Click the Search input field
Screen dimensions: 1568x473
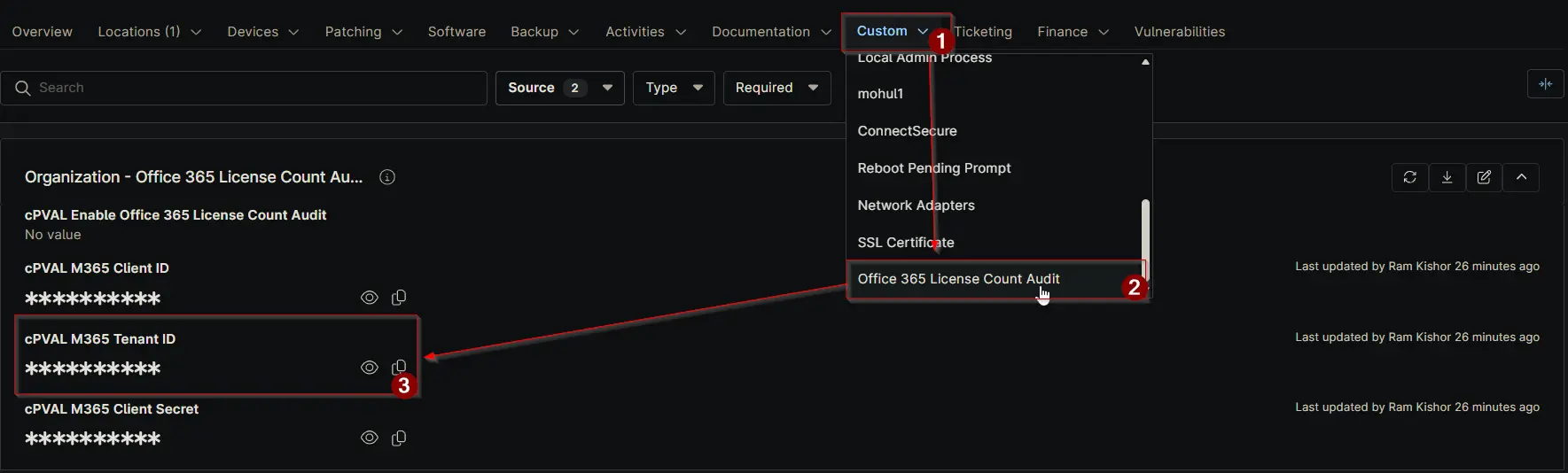[248, 88]
